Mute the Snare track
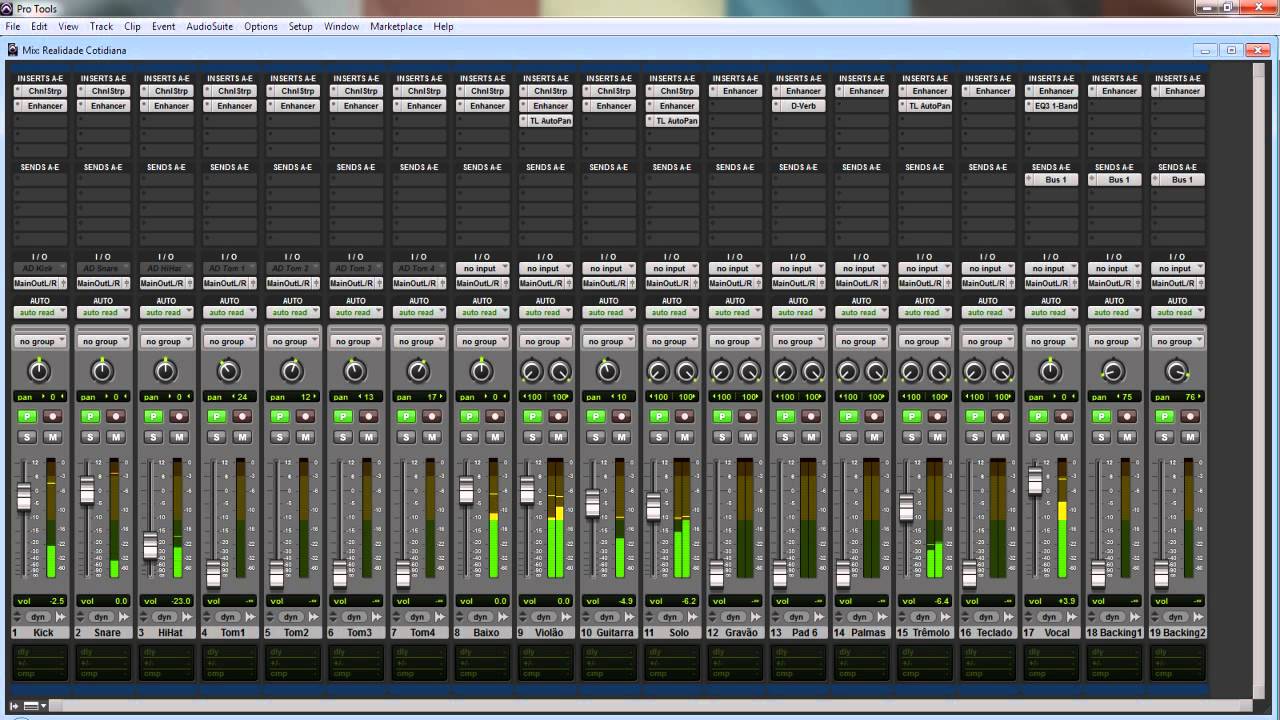The width and height of the screenshot is (1280, 720). [116, 437]
